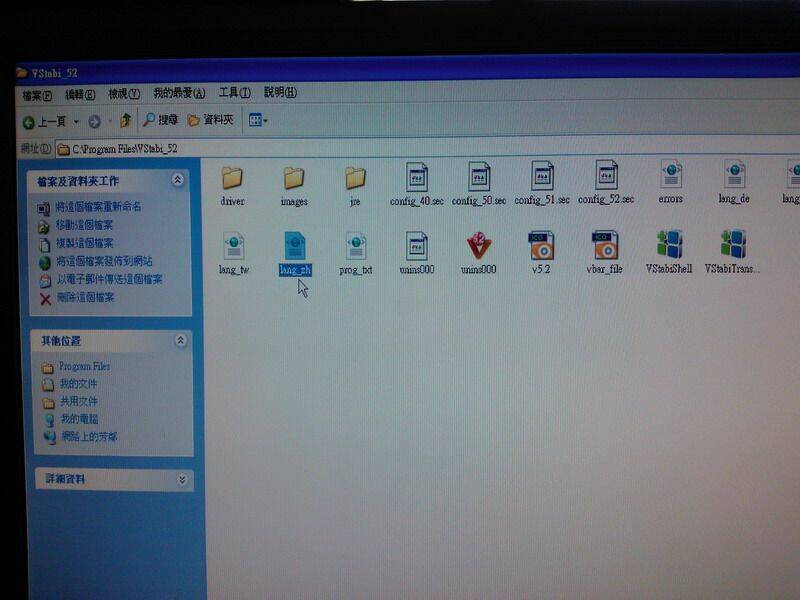
Task: Click the 刪除這個檔案 delete link
Action: point(85,297)
